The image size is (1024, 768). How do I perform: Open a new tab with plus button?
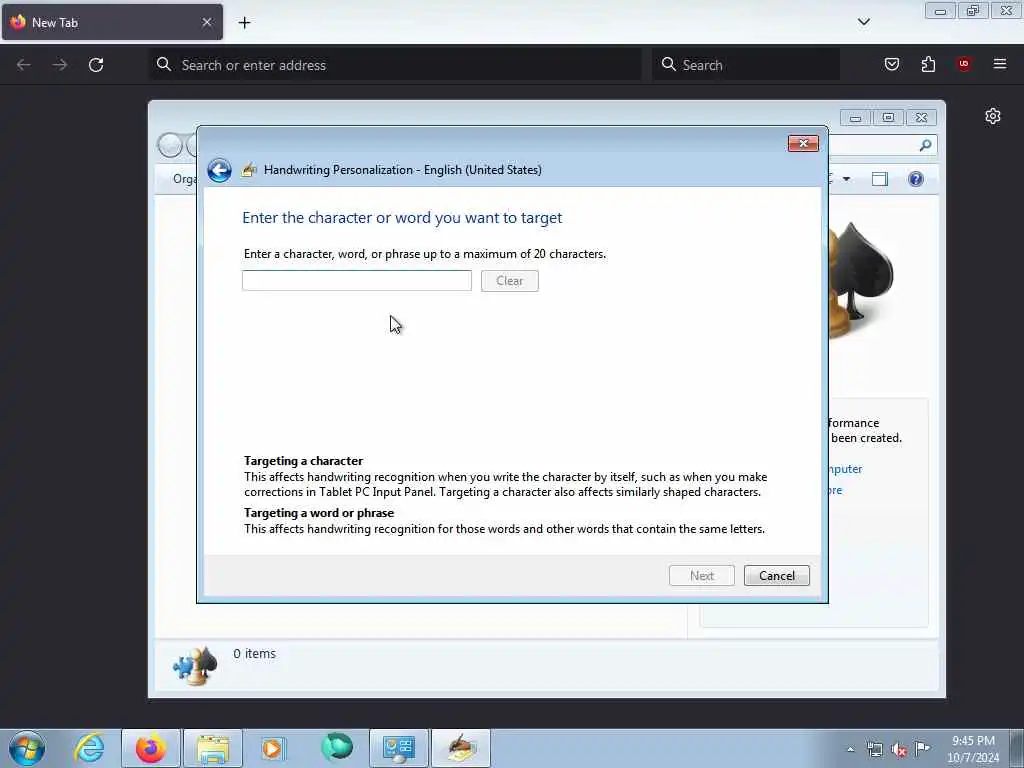pyautogui.click(x=244, y=23)
